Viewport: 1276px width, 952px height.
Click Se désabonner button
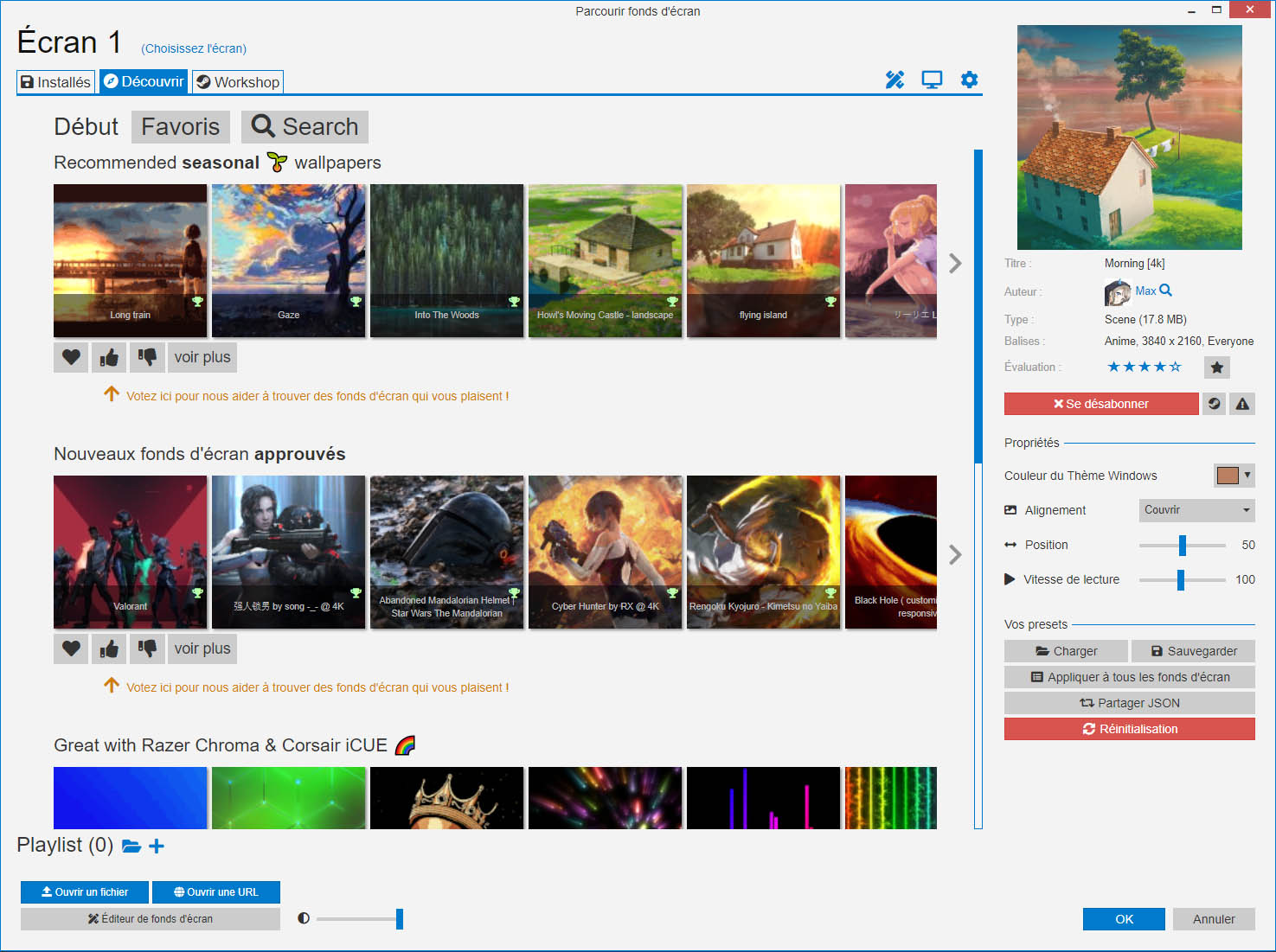pos(1101,404)
